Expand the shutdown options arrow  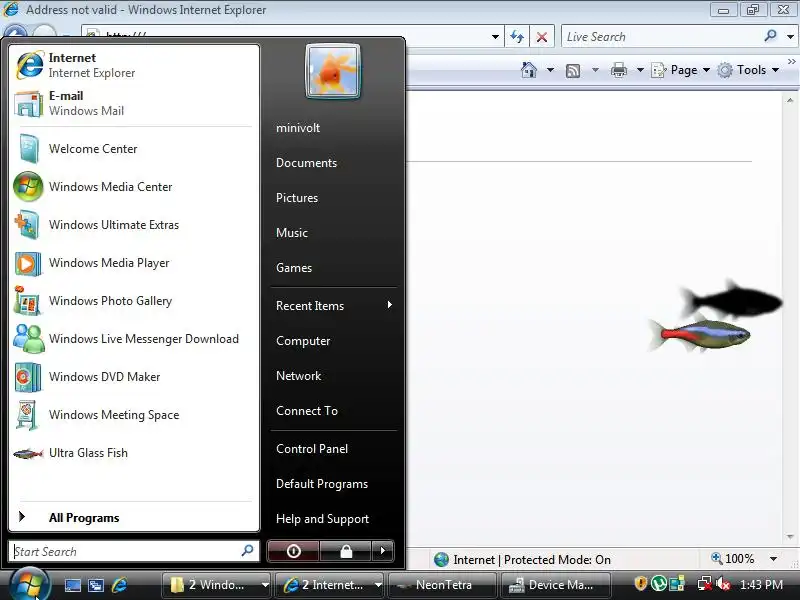[x=383, y=551]
